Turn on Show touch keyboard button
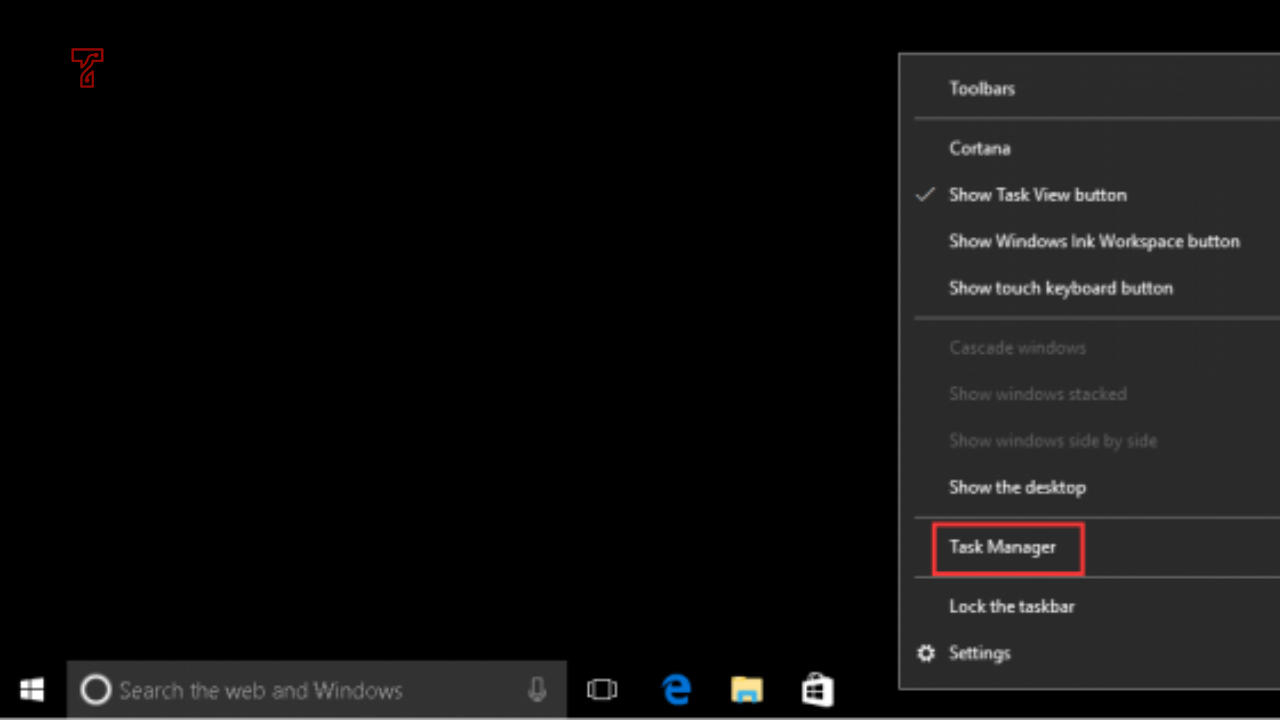Image resolution: width=1280 pixels, height=720 pixels. click(x=1061, y=288)
